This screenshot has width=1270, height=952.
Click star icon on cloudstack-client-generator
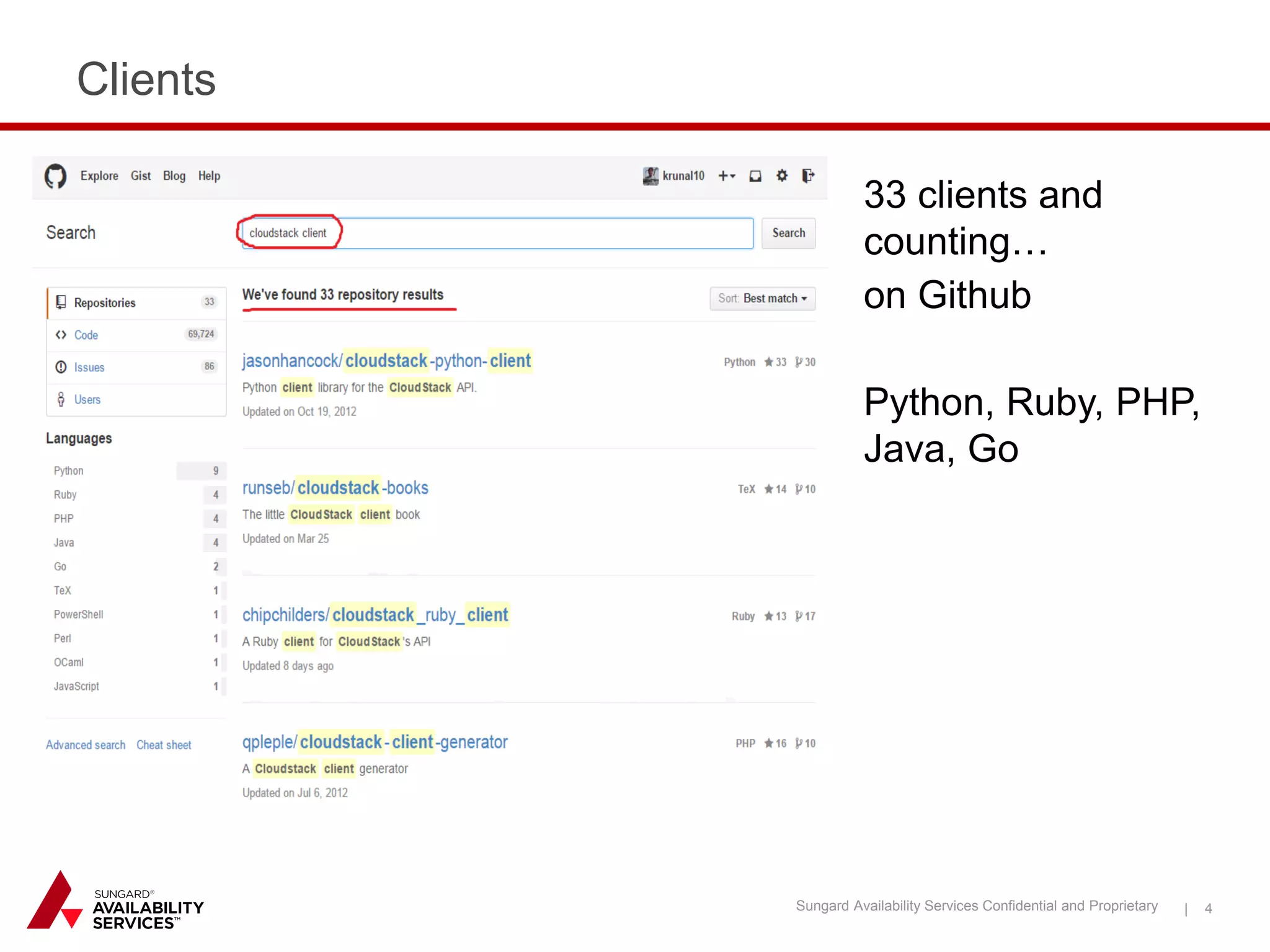coord(769,743)
